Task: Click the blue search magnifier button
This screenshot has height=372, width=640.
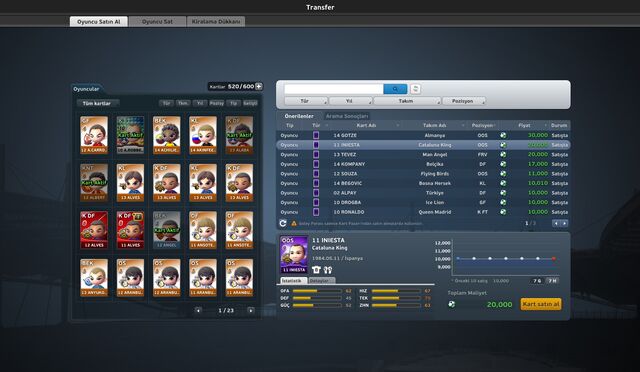Action: (x=395, y=89)
